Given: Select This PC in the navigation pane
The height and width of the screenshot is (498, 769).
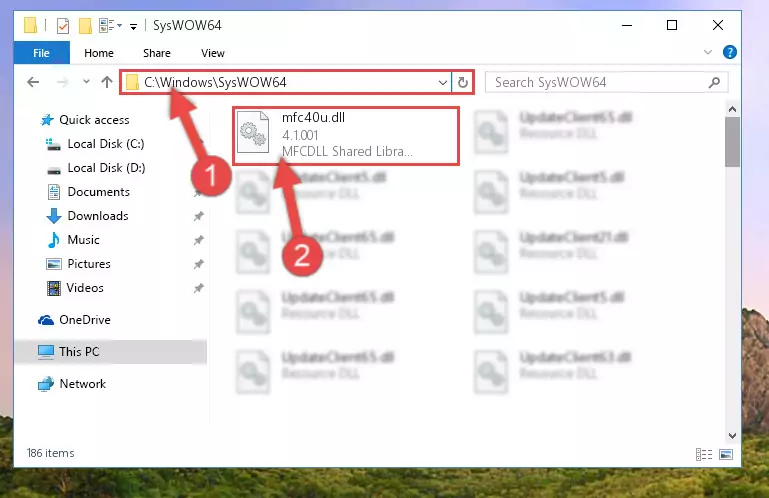Looking at the screenshot, I should (110, 352).
